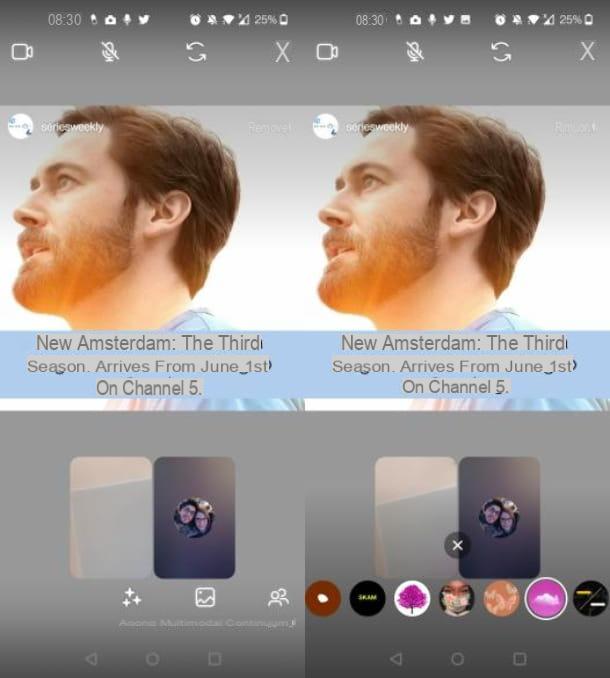Tap Android back button in right screen

[396, 659]
